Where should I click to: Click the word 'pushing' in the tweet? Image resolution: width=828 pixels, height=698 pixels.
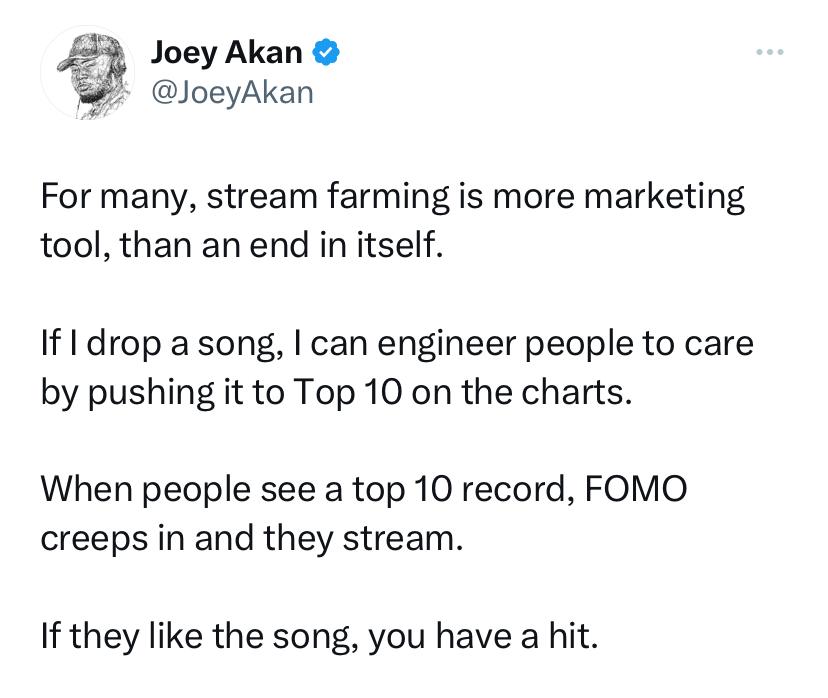(x=150, y=394)
